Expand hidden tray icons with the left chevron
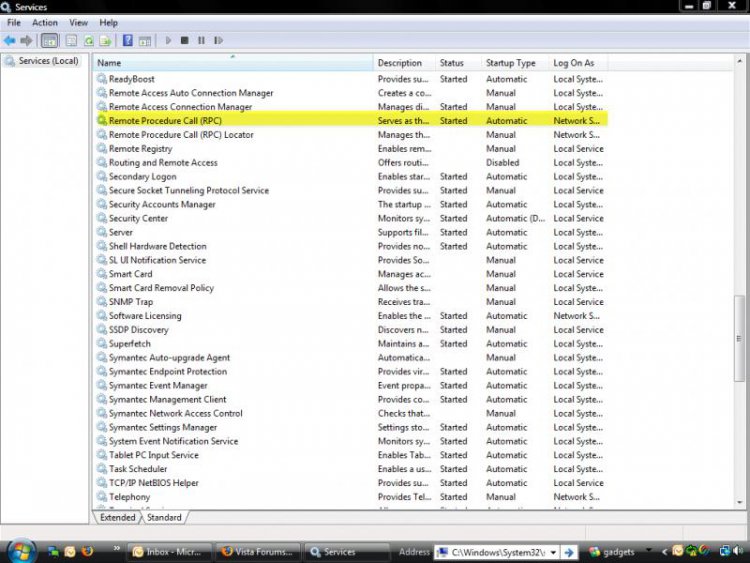 point(664,552)
